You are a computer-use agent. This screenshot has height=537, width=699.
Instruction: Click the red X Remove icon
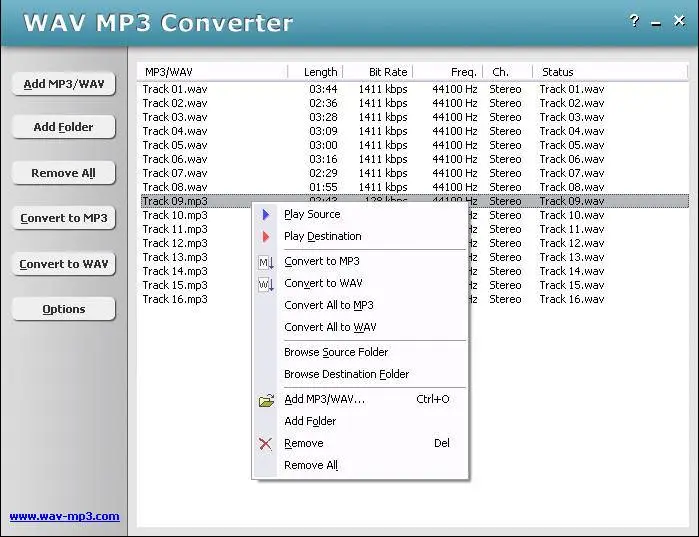point(265,443)
